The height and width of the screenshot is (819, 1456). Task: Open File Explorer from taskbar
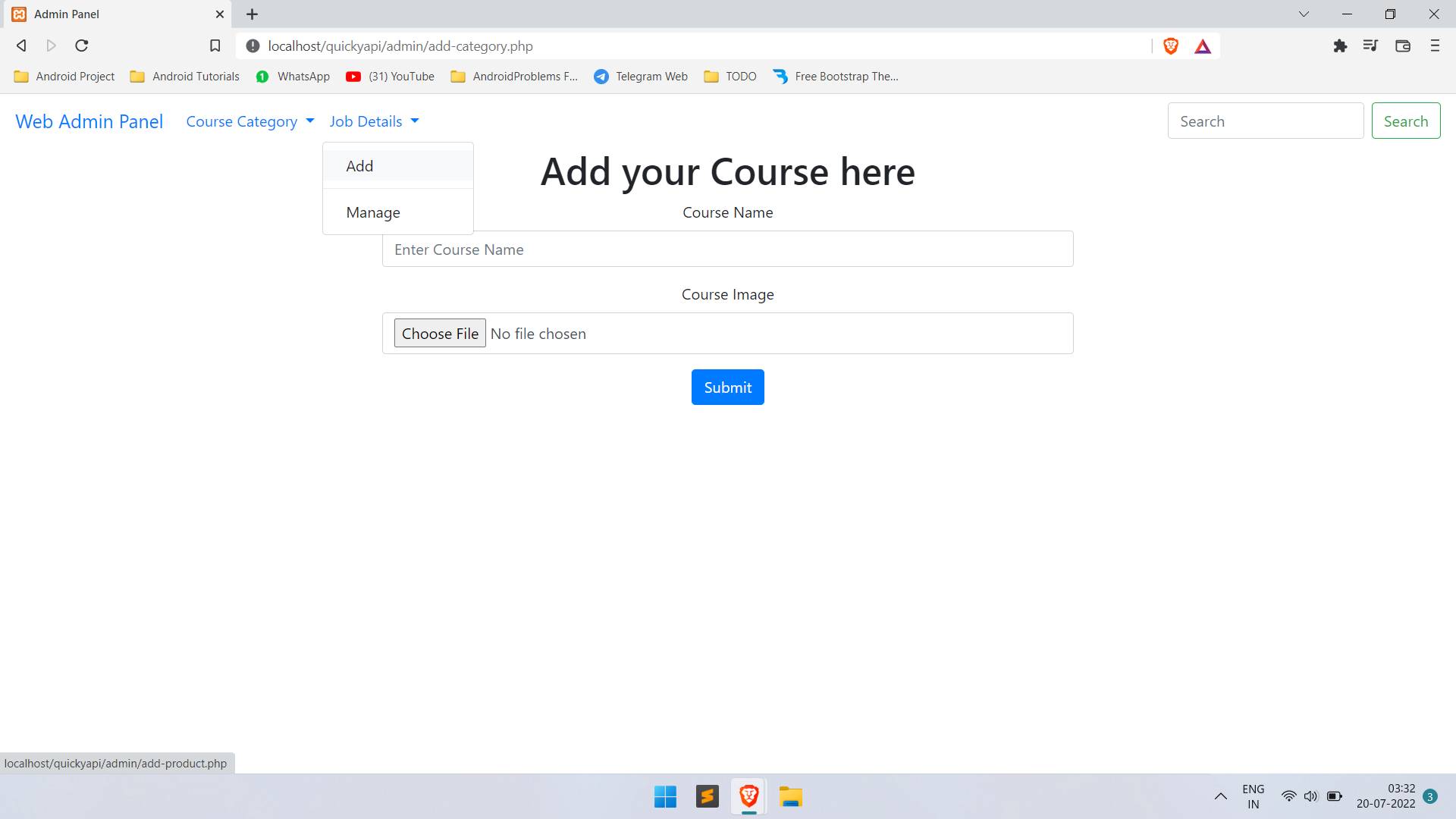click(790, 796)
